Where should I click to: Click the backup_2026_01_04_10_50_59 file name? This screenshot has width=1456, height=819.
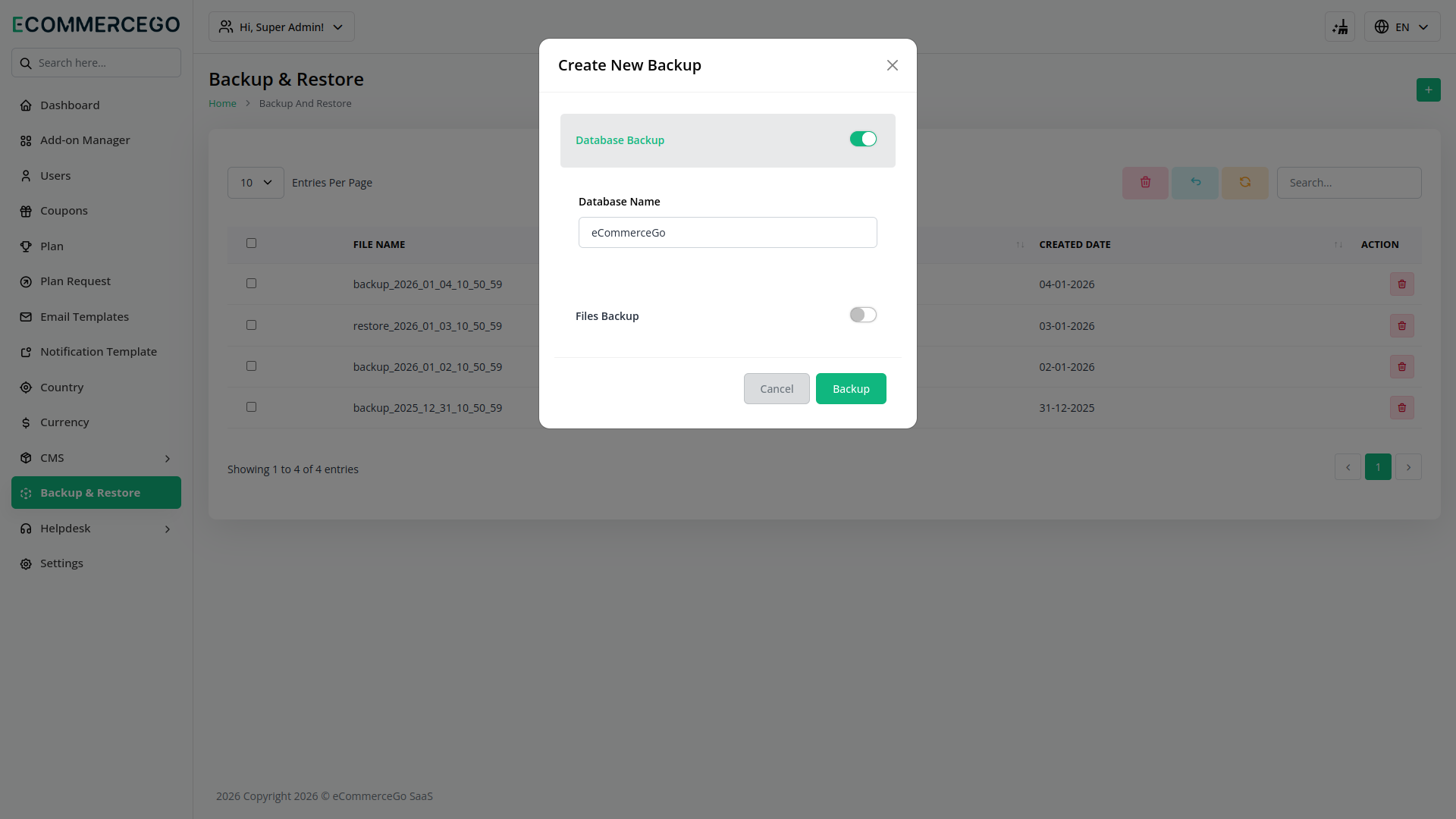tap(428, 284)
